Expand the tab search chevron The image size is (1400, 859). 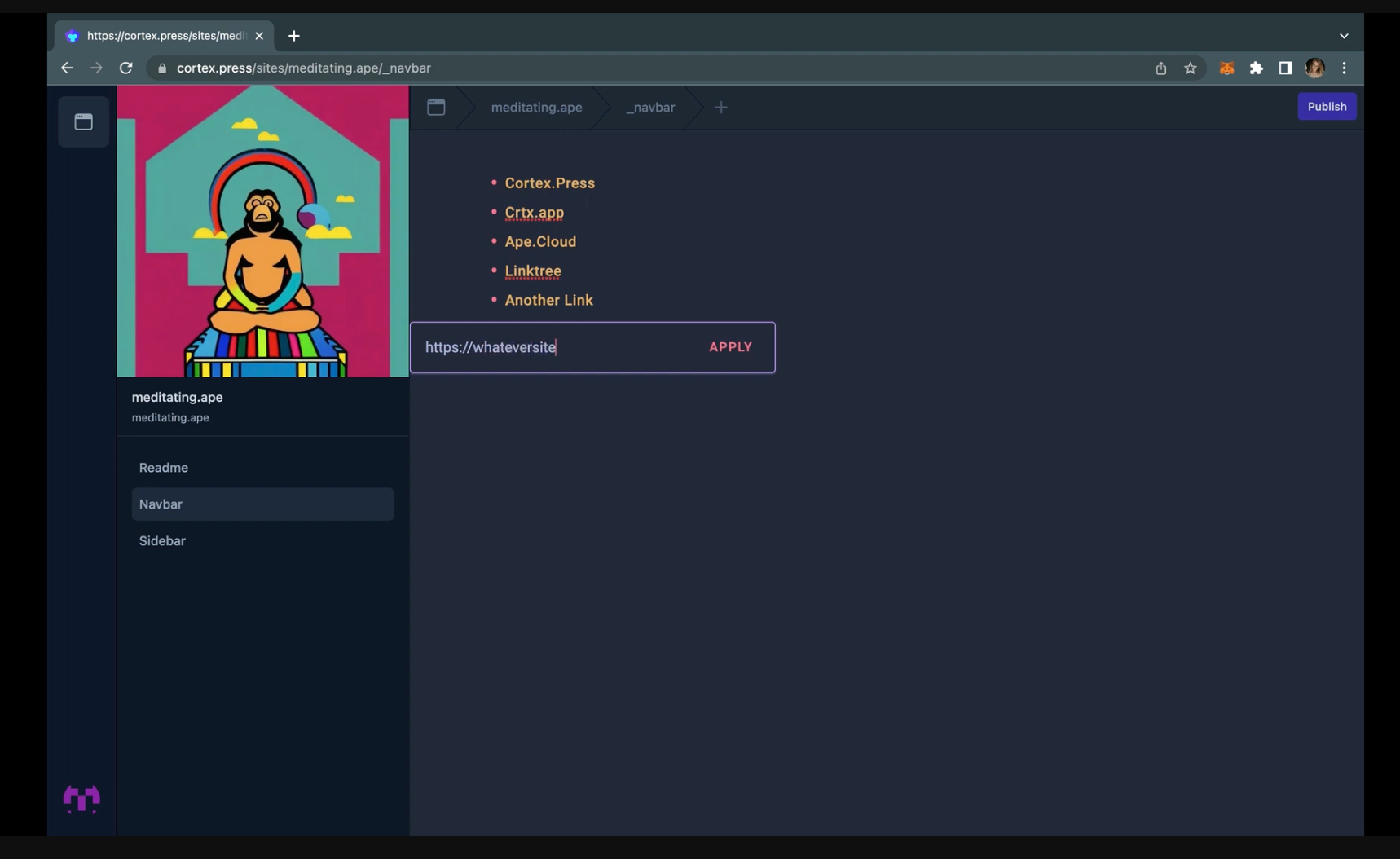(1344, 36)
